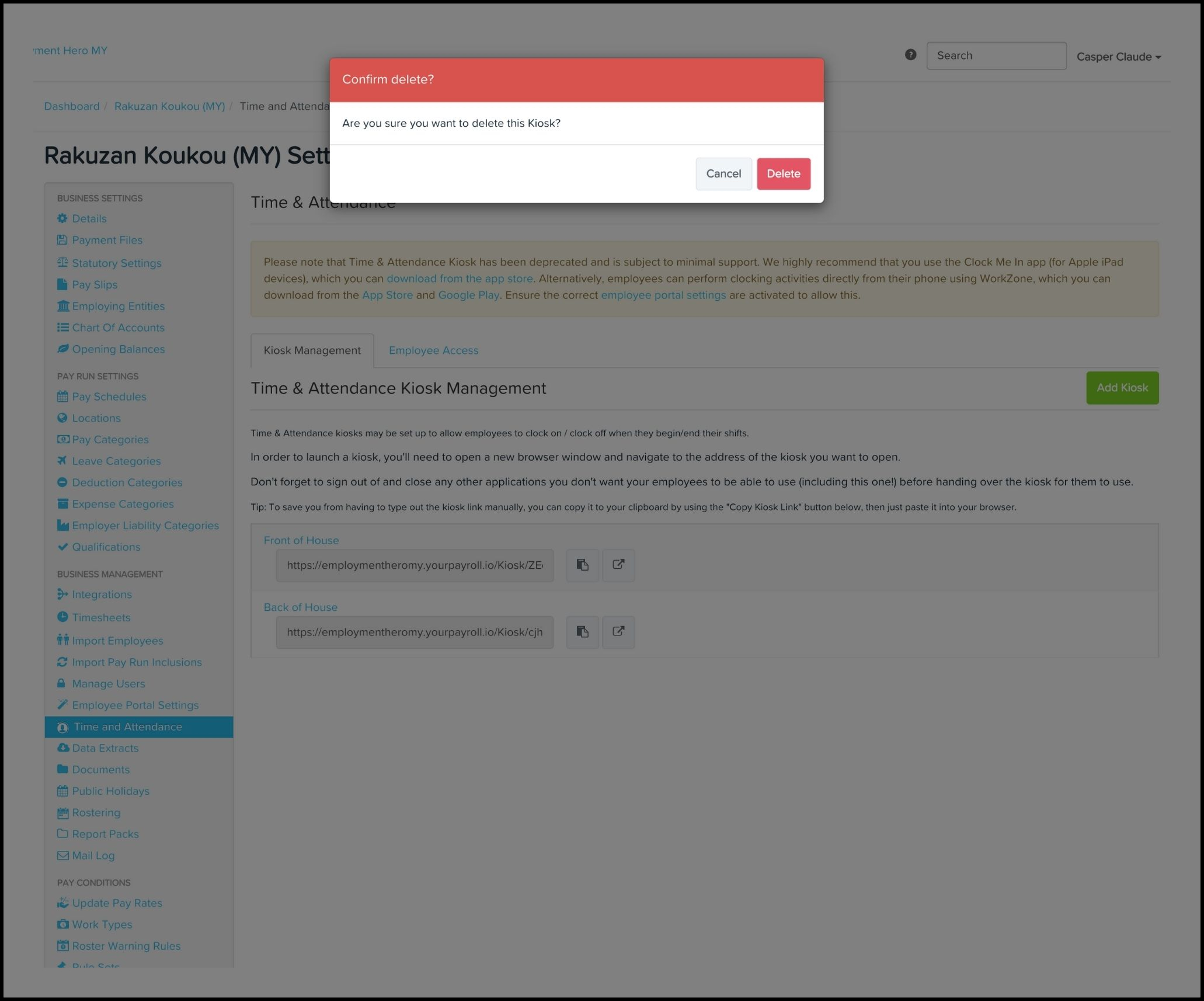The image size is (1204, 1001).
Task: Launch Back of House kiosk external link icon
Action: (x=618, y=632)
